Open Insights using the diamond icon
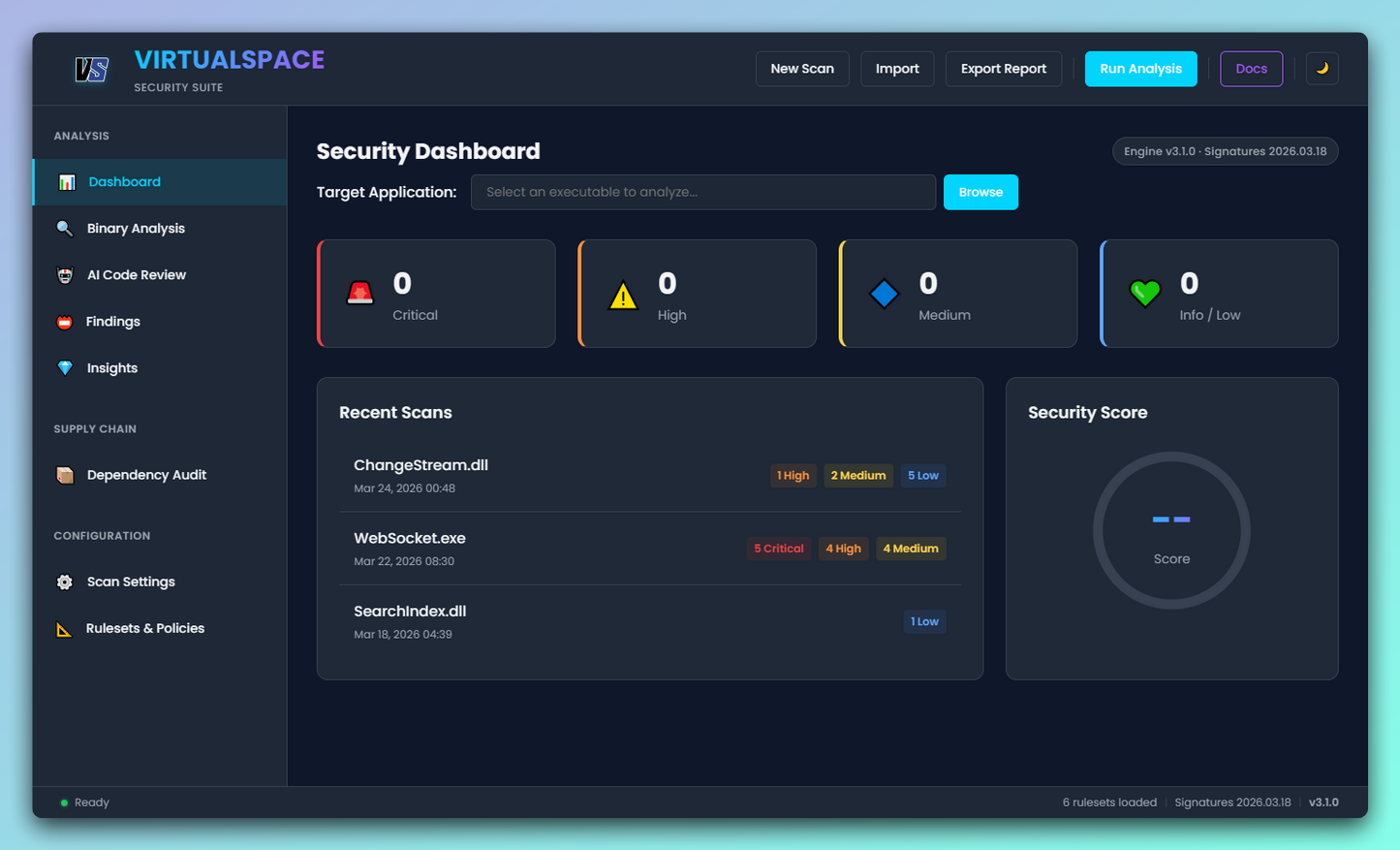Image resolution: width=1400 pixels, height=850 pixels. pyautogui.click(x=64, y=367)
